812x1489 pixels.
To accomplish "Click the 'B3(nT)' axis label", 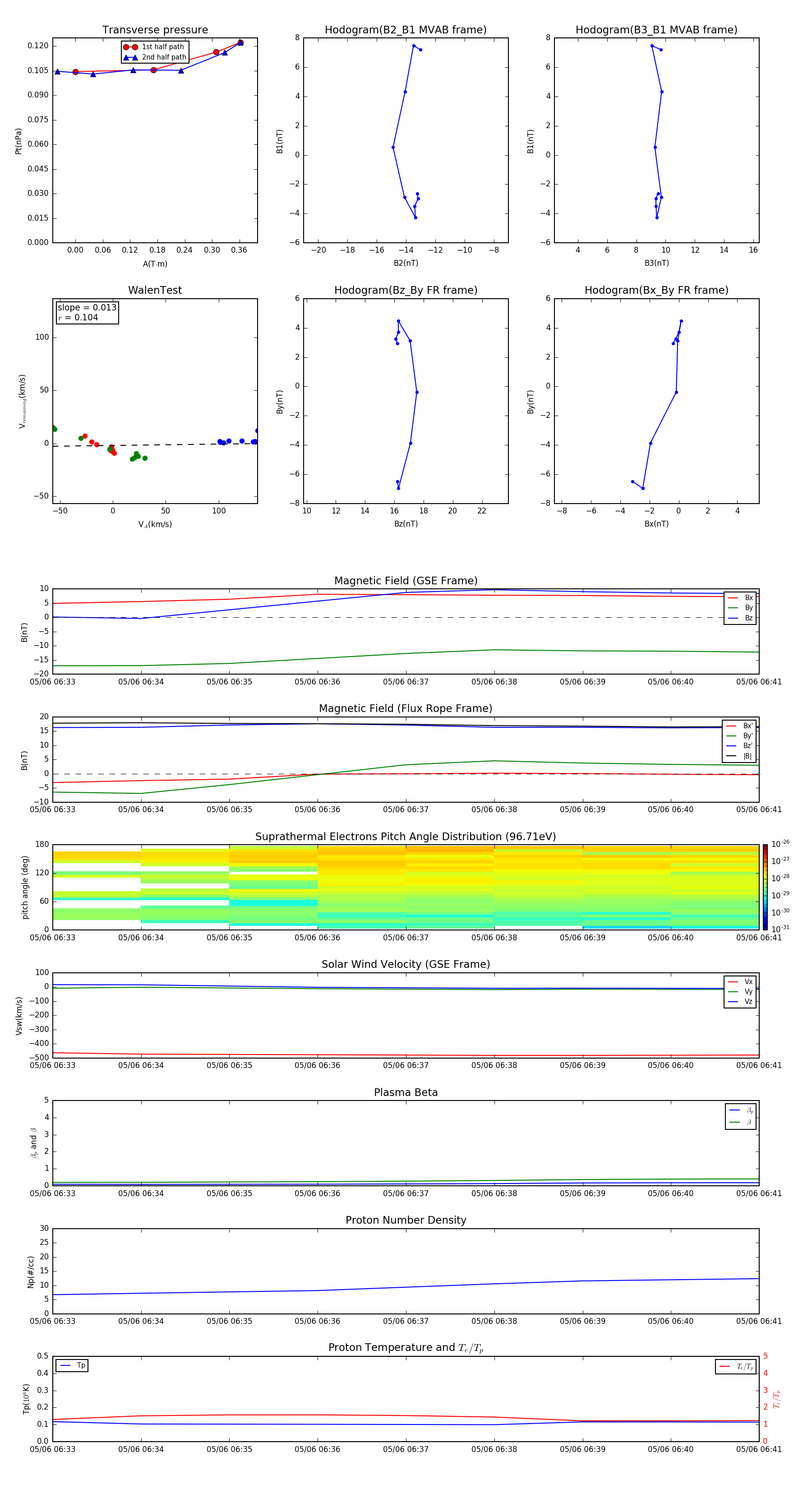I will click(656, 263).
